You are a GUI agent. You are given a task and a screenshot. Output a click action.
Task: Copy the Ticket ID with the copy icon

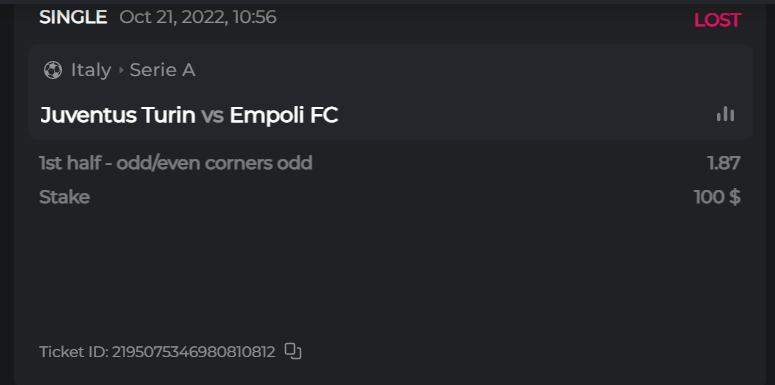point(293,351)
